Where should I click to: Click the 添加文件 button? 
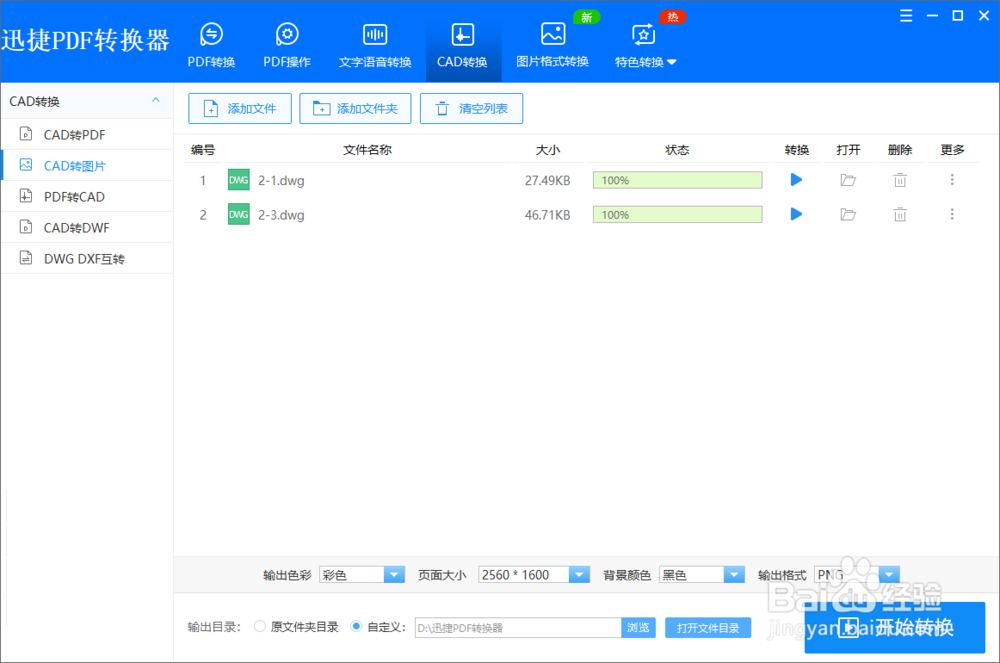coord(240,108)
